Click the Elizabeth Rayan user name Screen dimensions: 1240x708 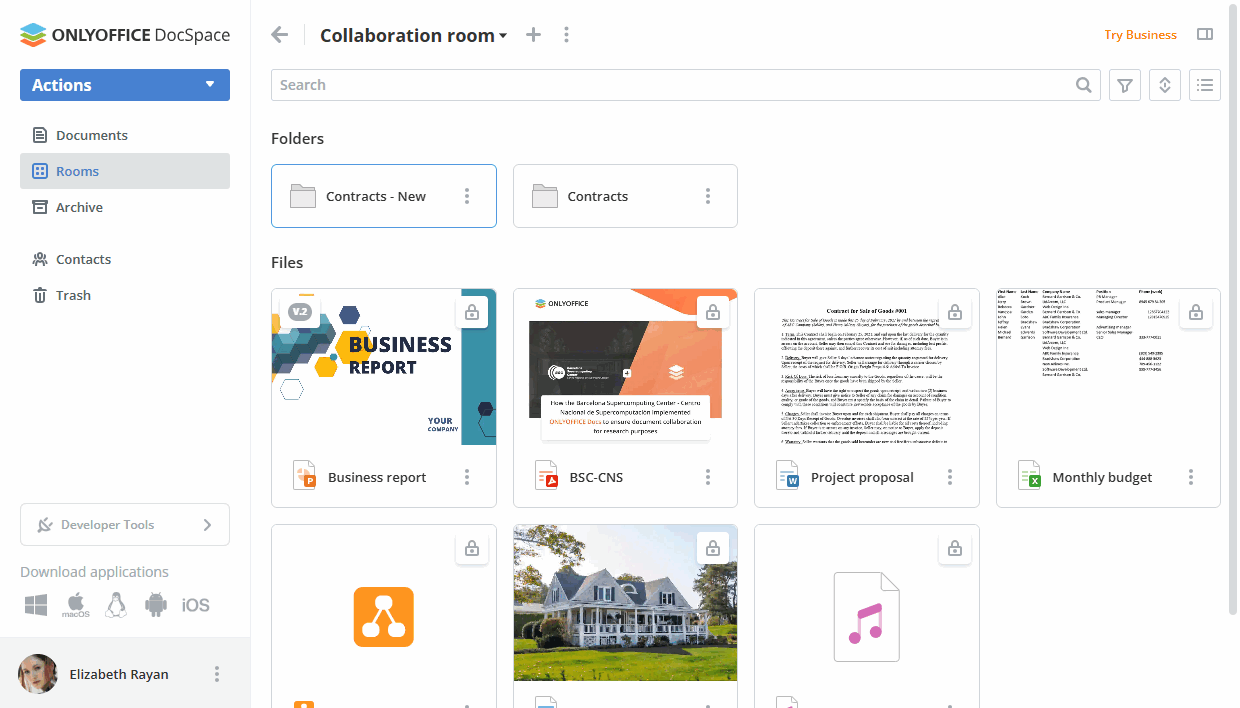click(x=119, y=674)
